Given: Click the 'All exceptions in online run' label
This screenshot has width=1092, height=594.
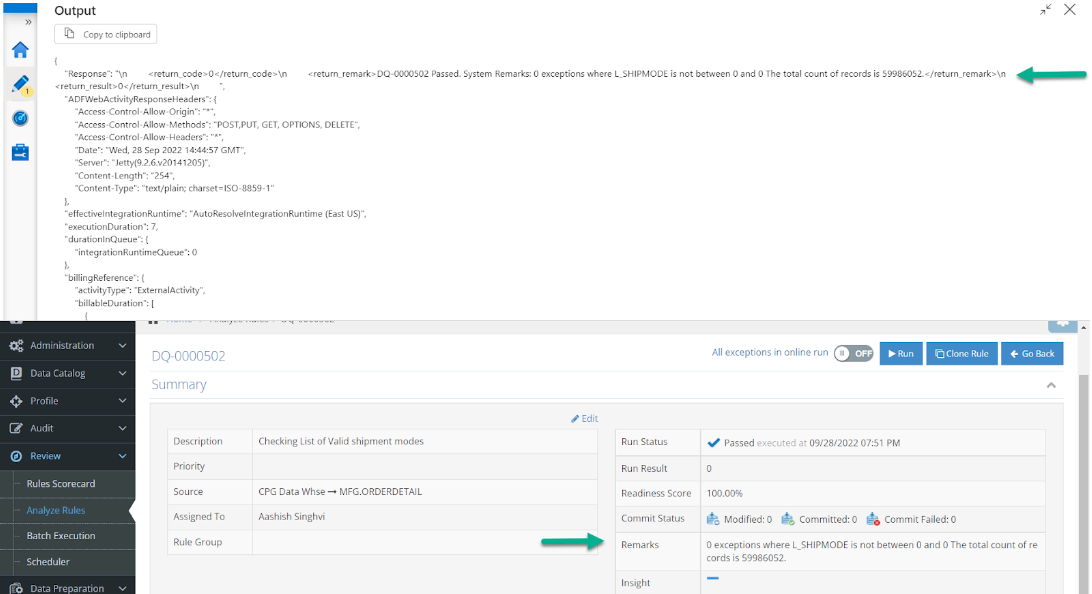Looking at the screenshot, I should coord(770,352).
